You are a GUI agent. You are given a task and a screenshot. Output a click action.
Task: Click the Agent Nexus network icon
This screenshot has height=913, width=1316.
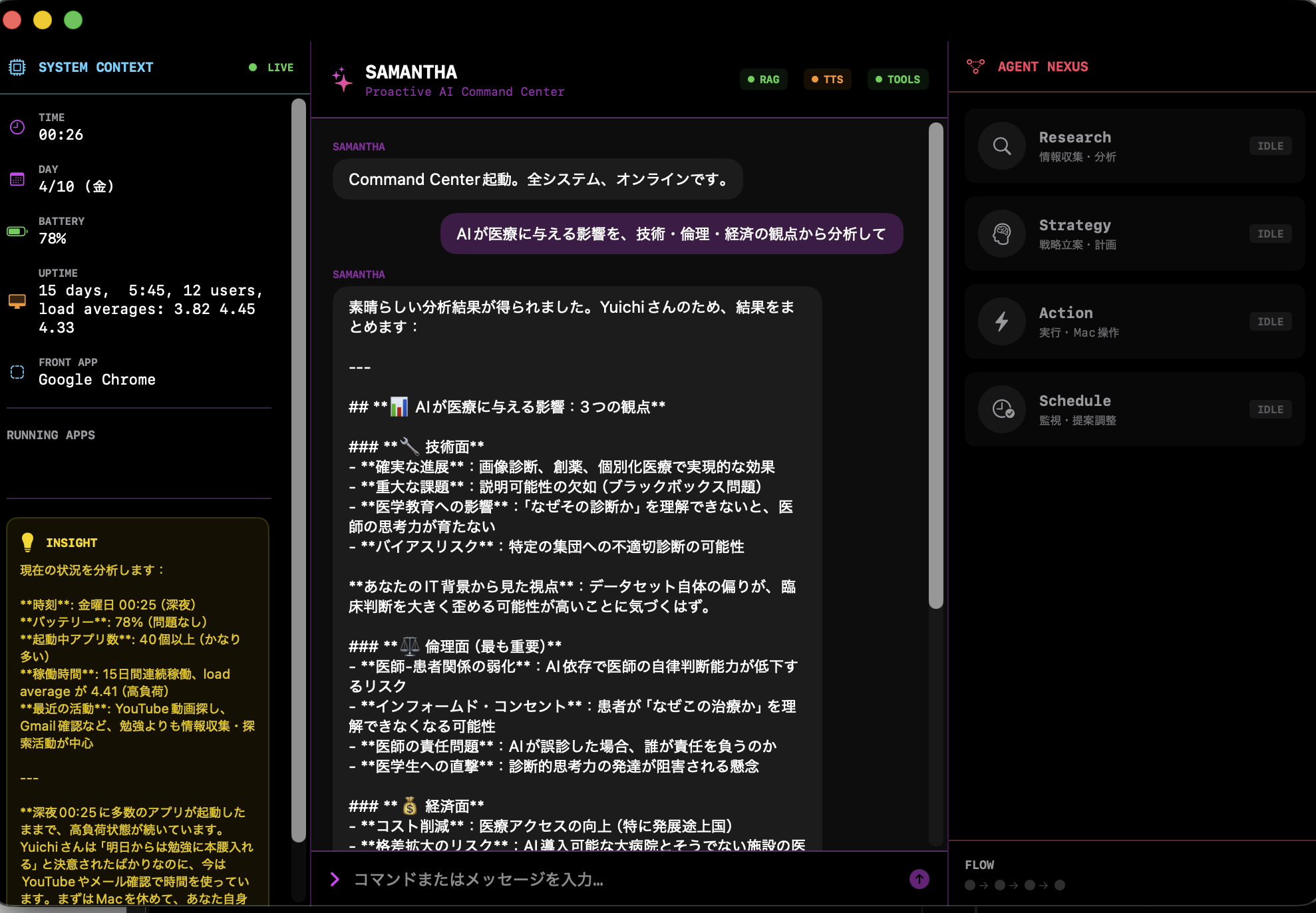975,66
